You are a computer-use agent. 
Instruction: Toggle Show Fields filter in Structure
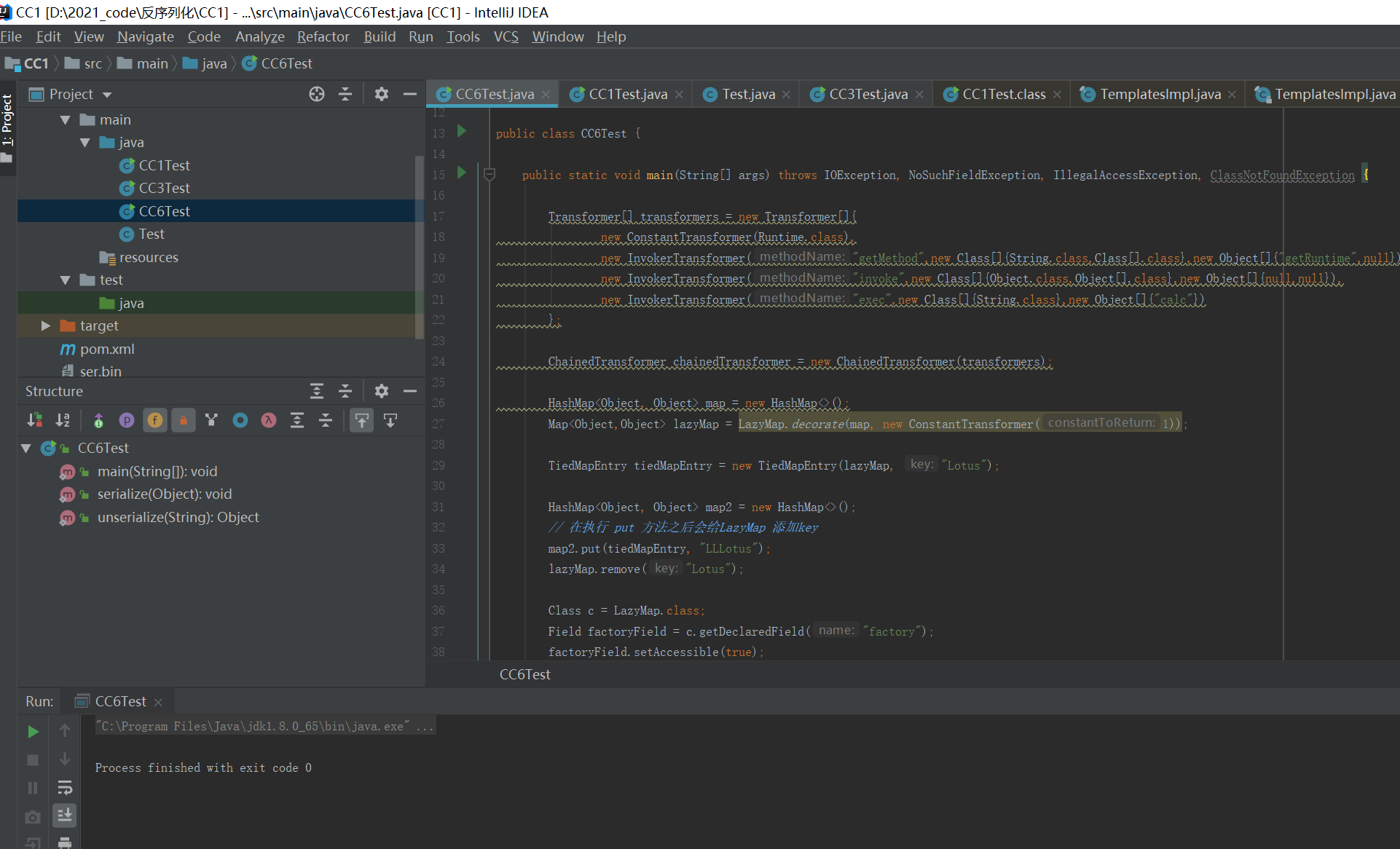coord(155,420)
